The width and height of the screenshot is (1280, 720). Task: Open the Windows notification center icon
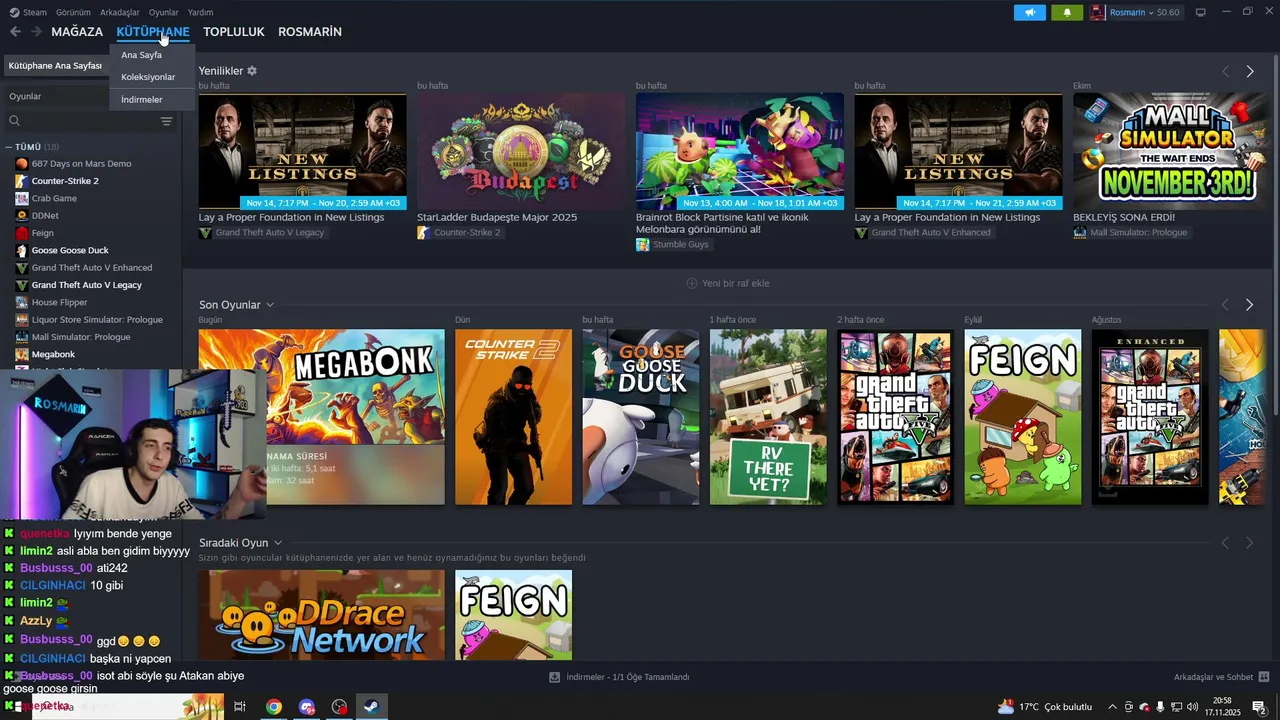[x=1259, y=707]
